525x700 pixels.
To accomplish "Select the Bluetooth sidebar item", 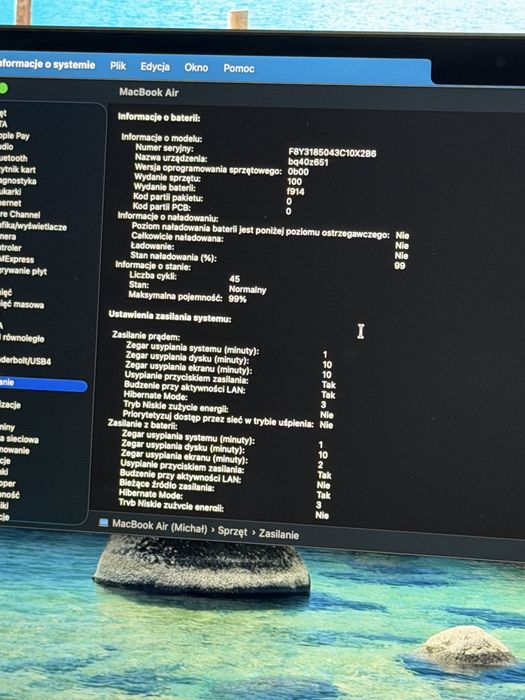I will point(14,158).
